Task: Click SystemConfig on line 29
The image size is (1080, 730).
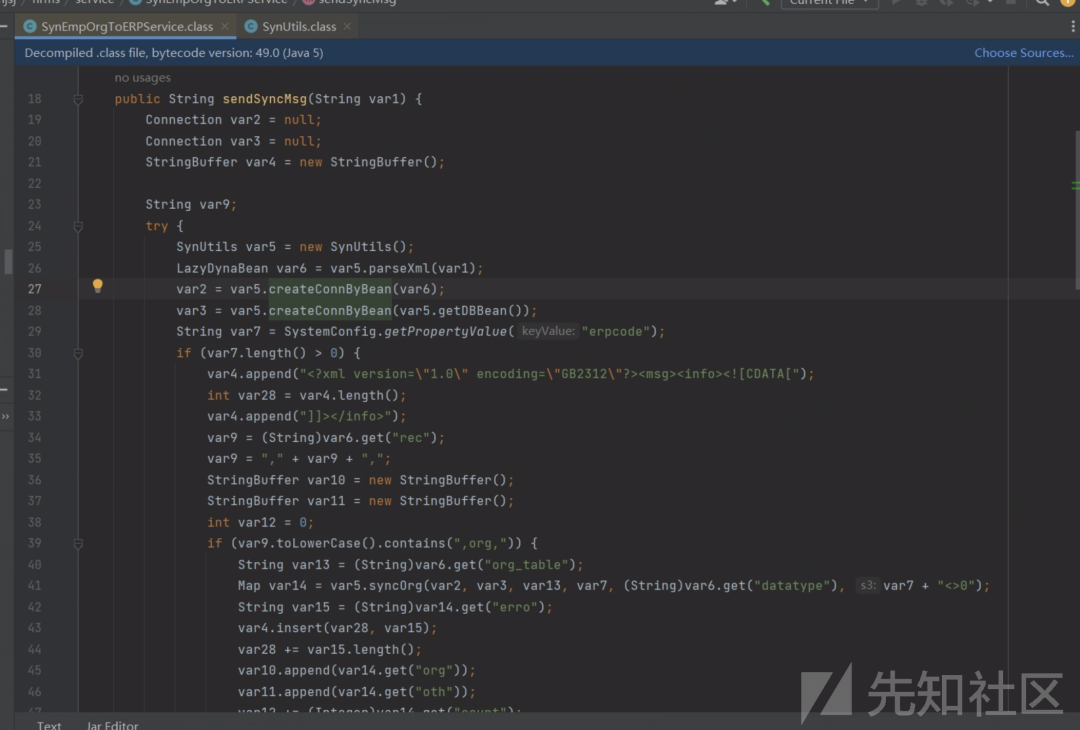Action: [x=330, y=331]
